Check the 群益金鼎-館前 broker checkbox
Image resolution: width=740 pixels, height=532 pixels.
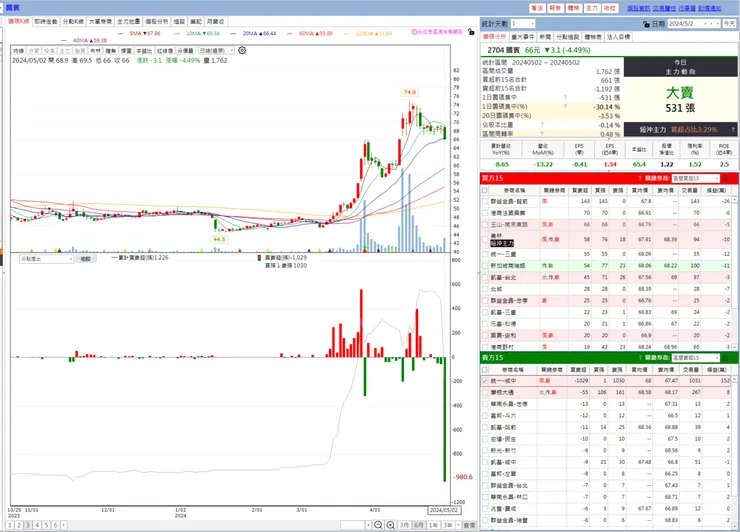(485, 201)
